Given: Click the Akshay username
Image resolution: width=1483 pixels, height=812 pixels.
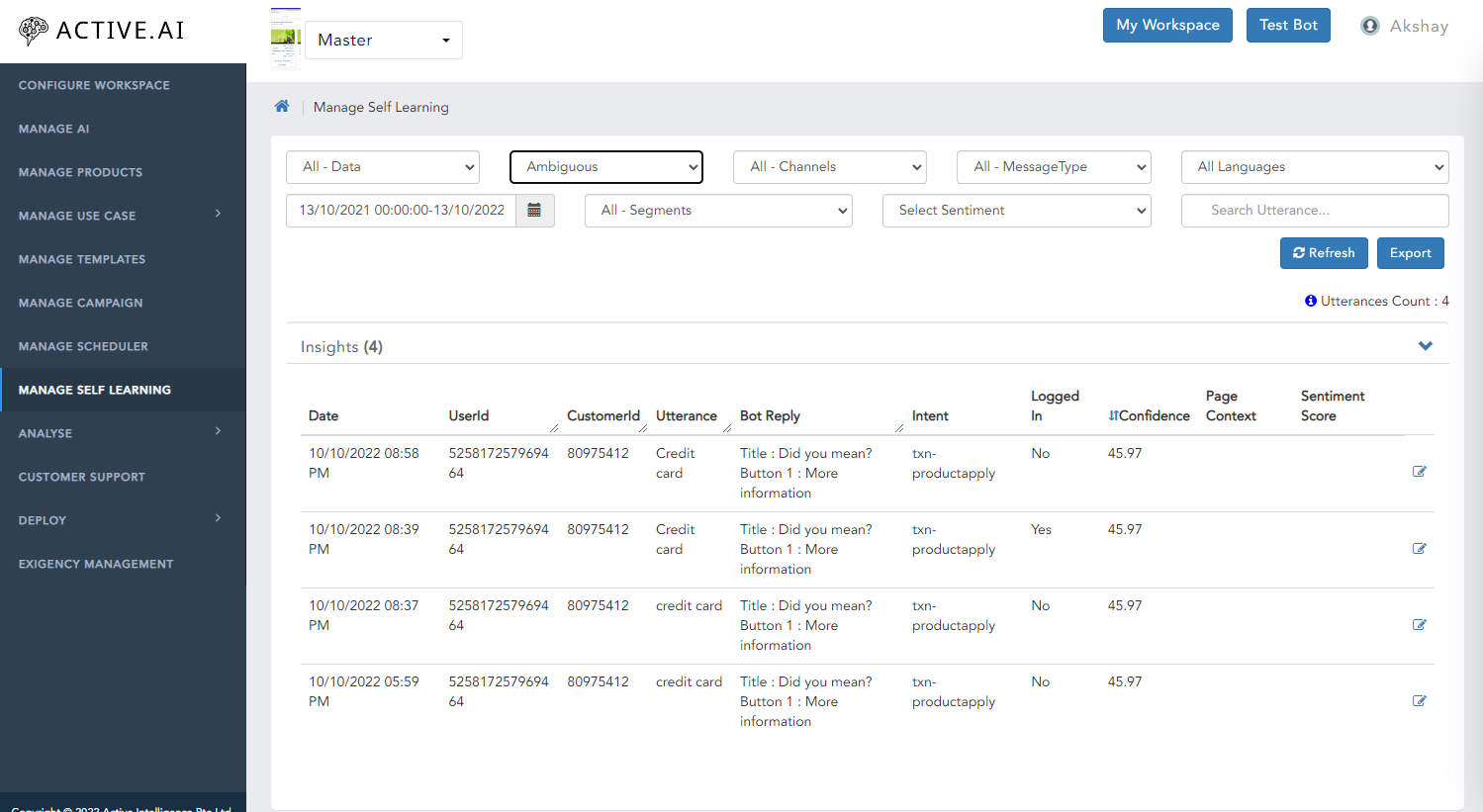Looking at the screenshot, I should (x=1419, y=26).
